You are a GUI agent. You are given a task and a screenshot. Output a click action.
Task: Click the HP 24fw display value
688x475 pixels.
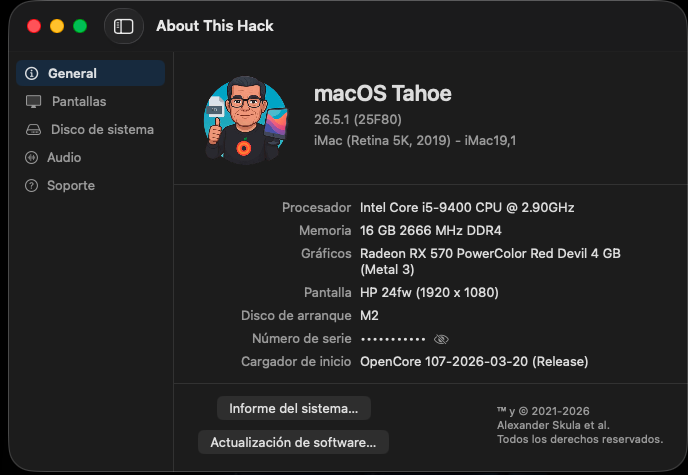(x=429, y=293)
